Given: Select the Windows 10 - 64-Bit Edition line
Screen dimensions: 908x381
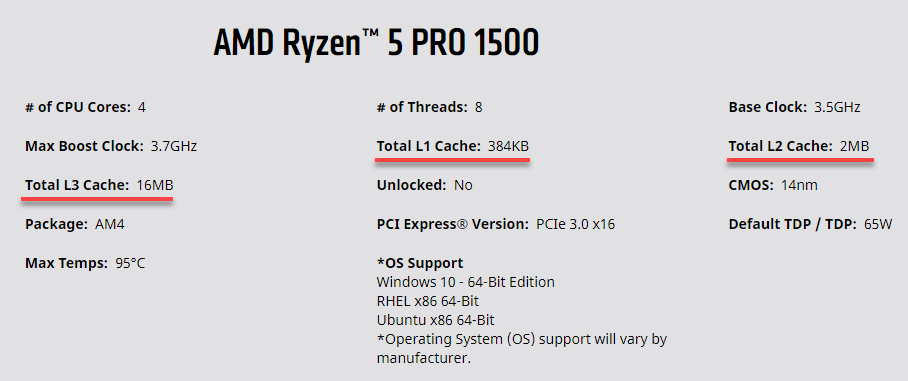Looking at the screenshot, I should coord(466,282).
